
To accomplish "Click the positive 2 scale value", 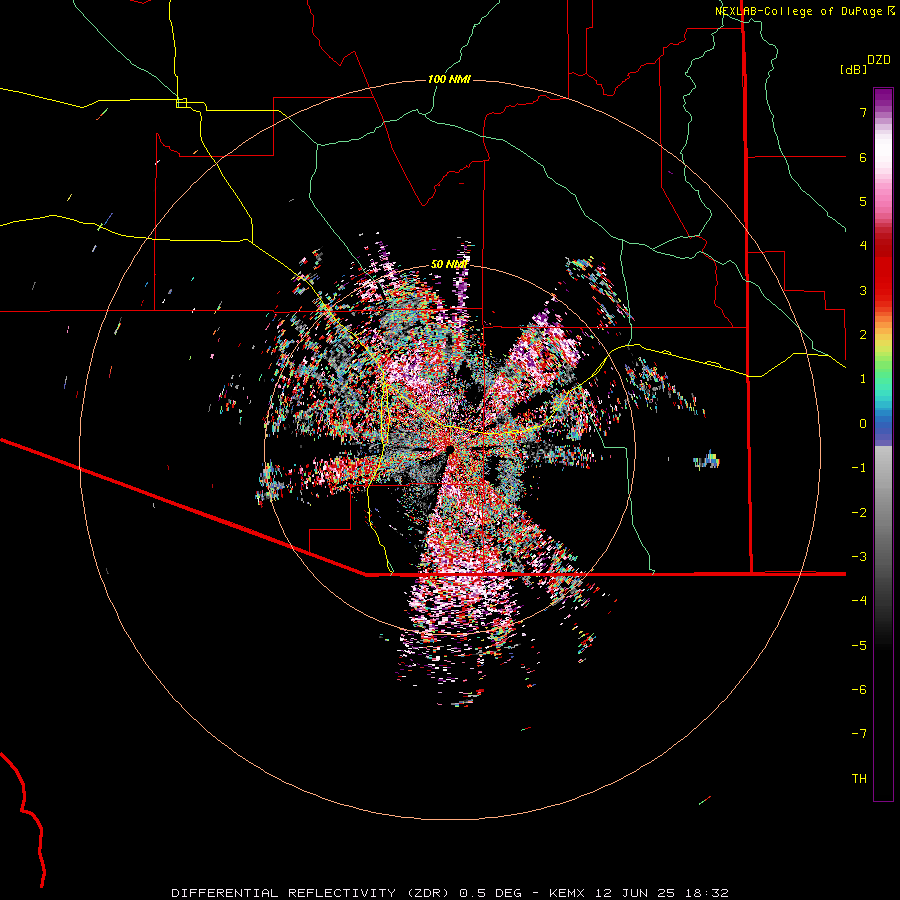I will tap(863, 335).
